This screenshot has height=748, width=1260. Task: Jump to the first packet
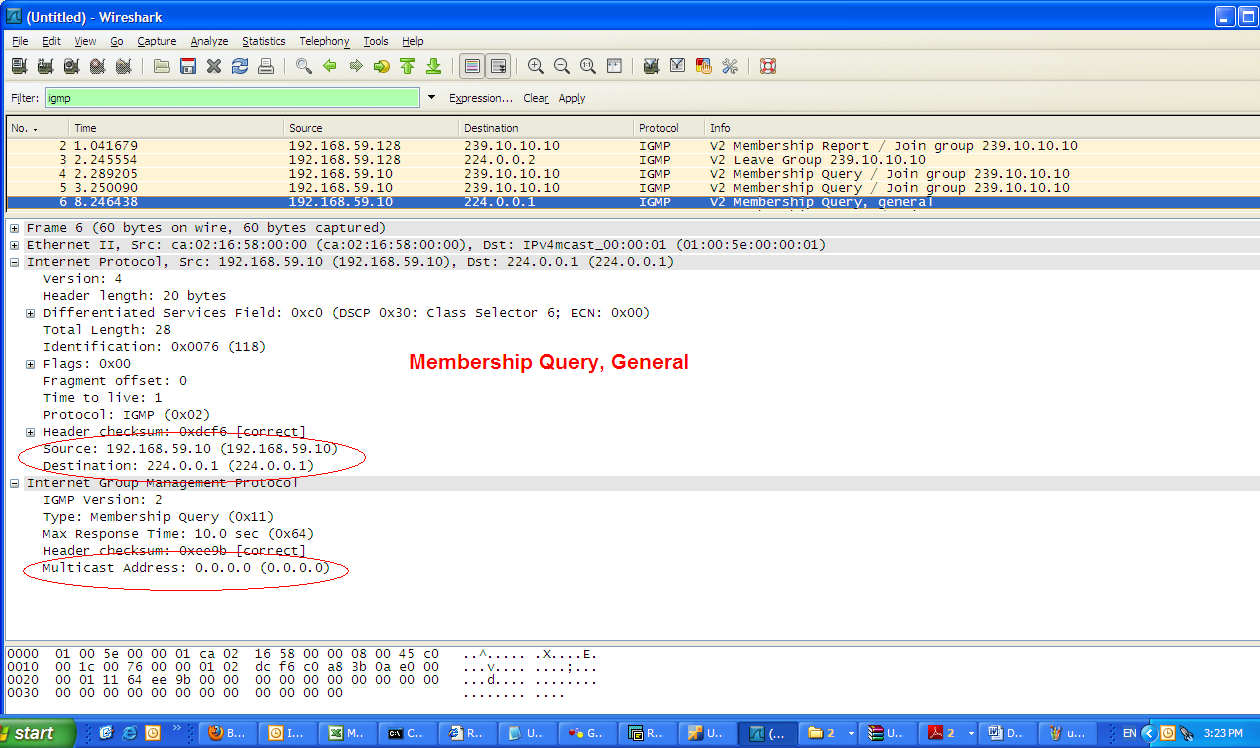coord(408,66)
